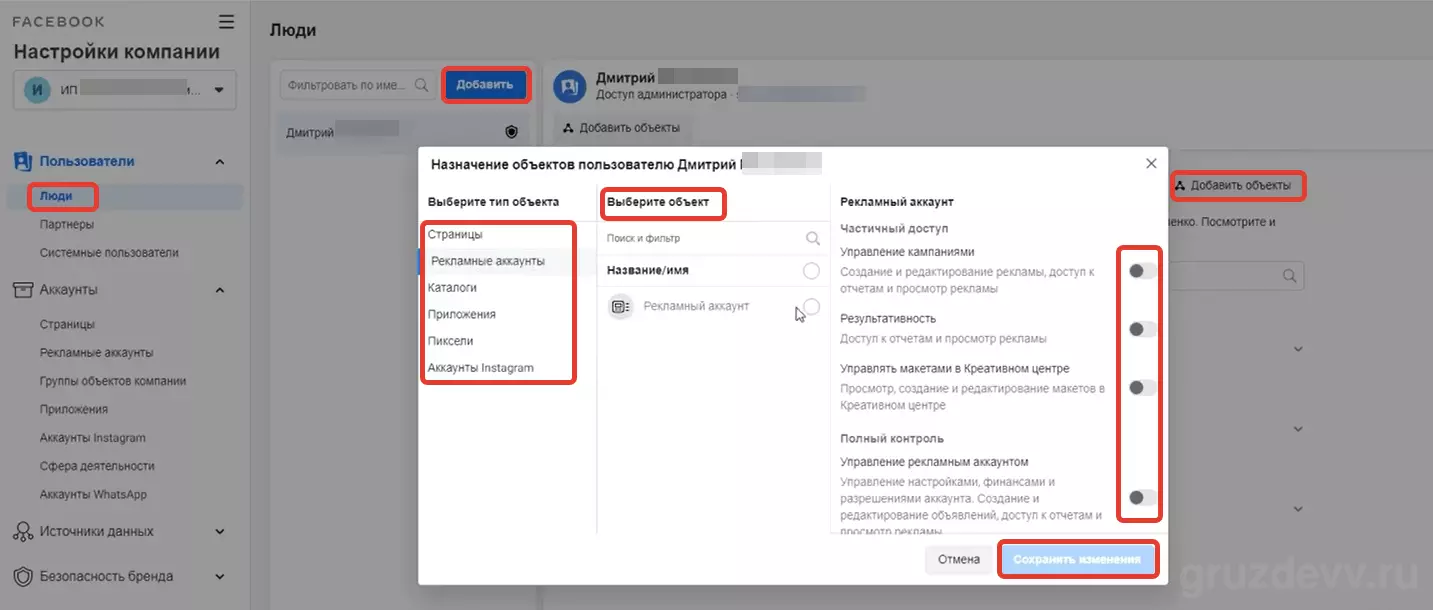Open Люди in the sidebar
Viewport: 1433px width, 610px height.
coord(56,196)
